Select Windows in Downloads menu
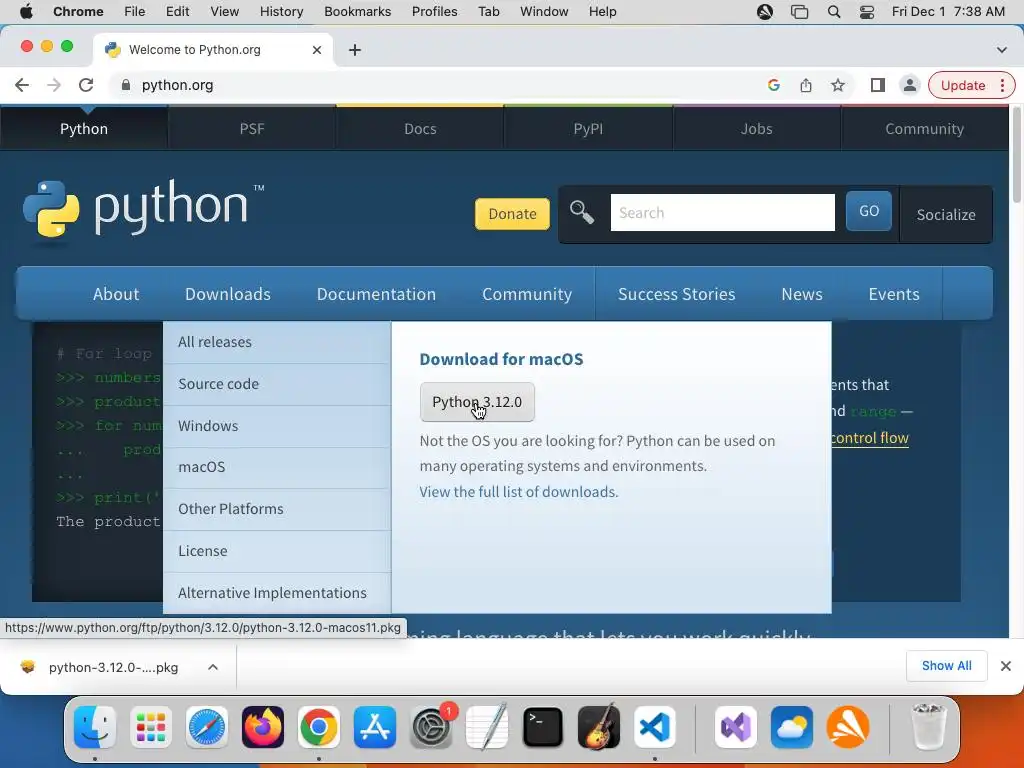 277,426
